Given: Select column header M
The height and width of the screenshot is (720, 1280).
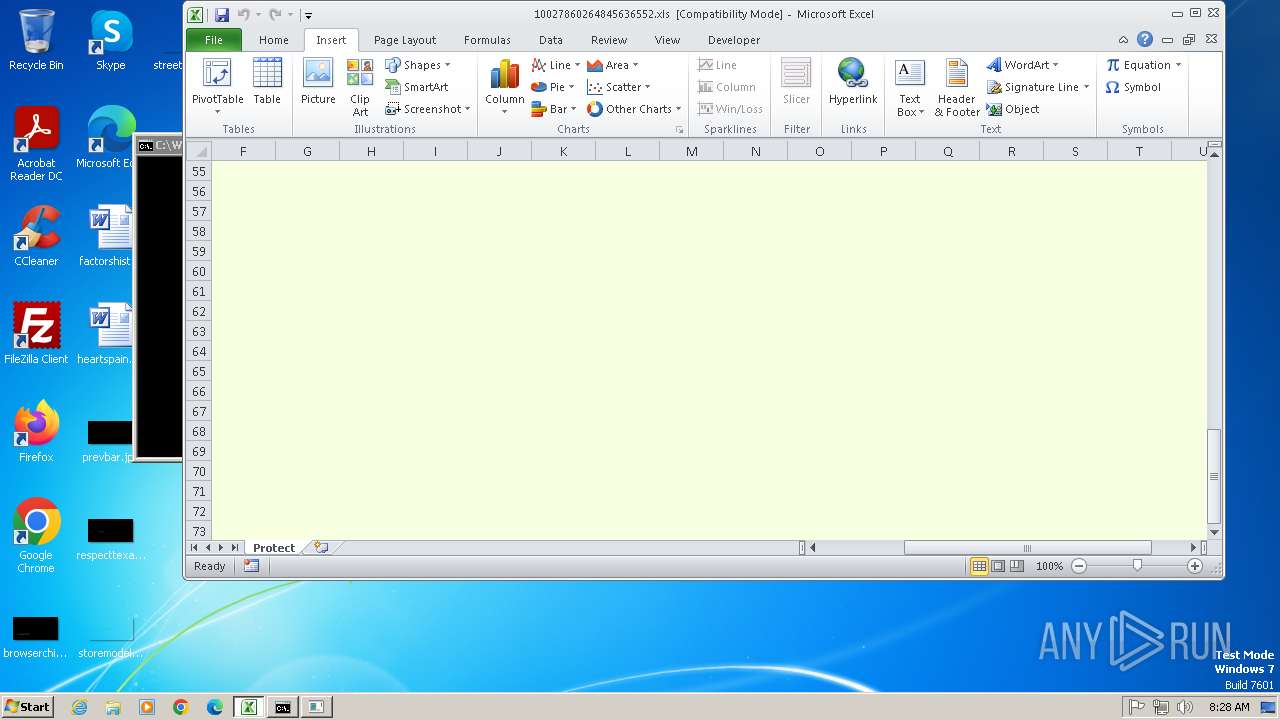Looking at the screenshot, I should (x=691, y=151).
